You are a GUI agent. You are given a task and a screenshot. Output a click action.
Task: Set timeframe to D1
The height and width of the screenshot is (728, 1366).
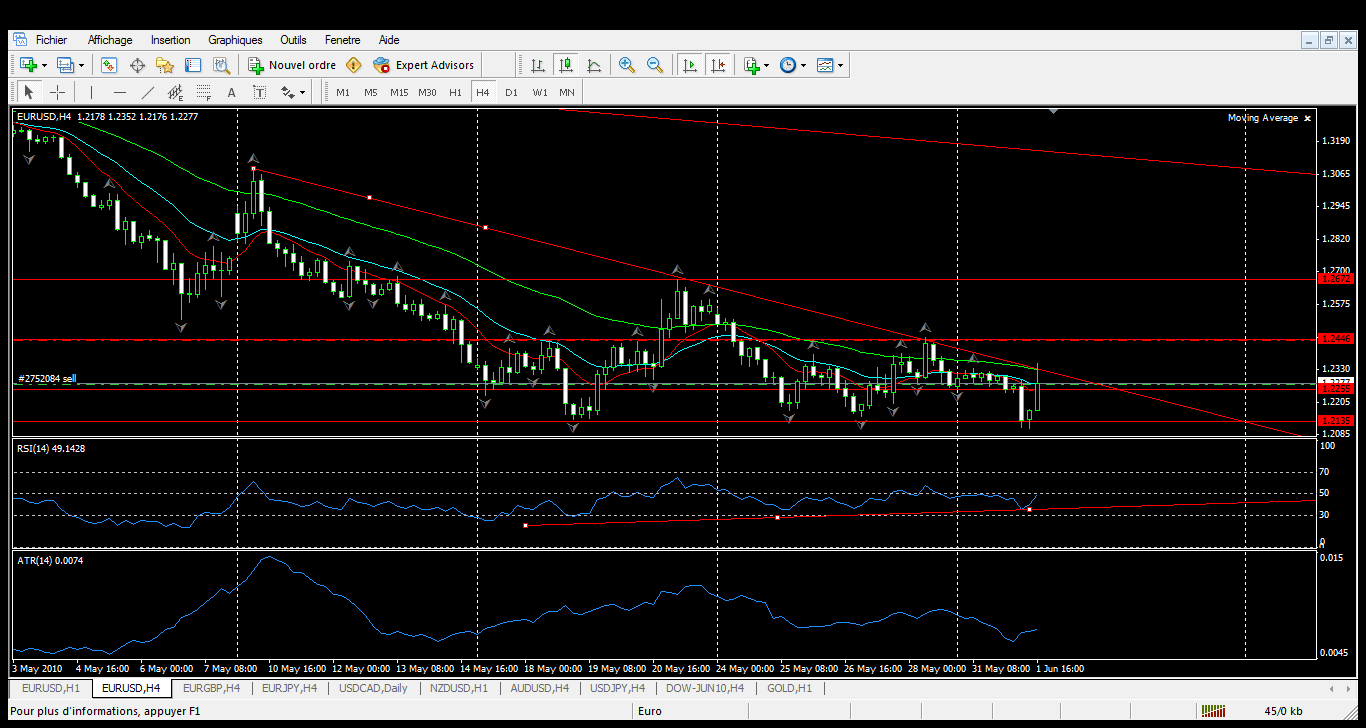point(511,92)
